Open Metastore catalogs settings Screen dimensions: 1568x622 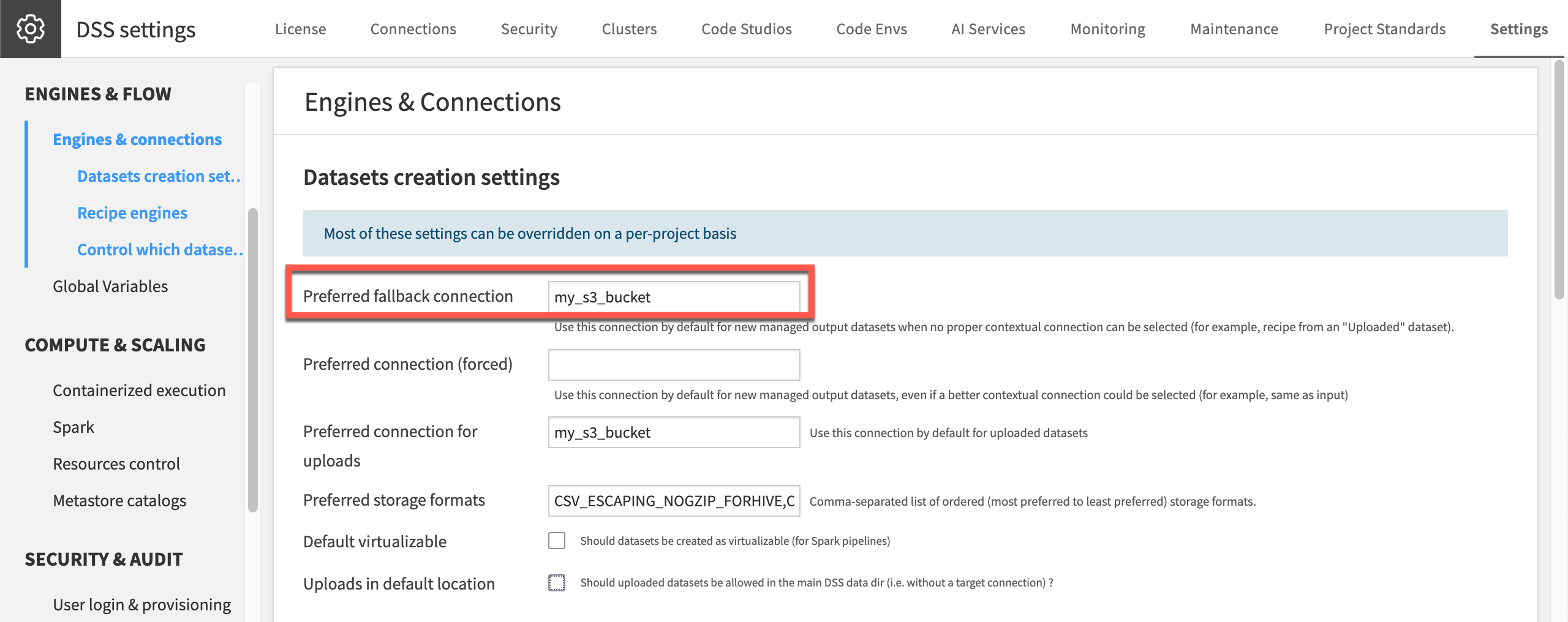tap(119, 501)
